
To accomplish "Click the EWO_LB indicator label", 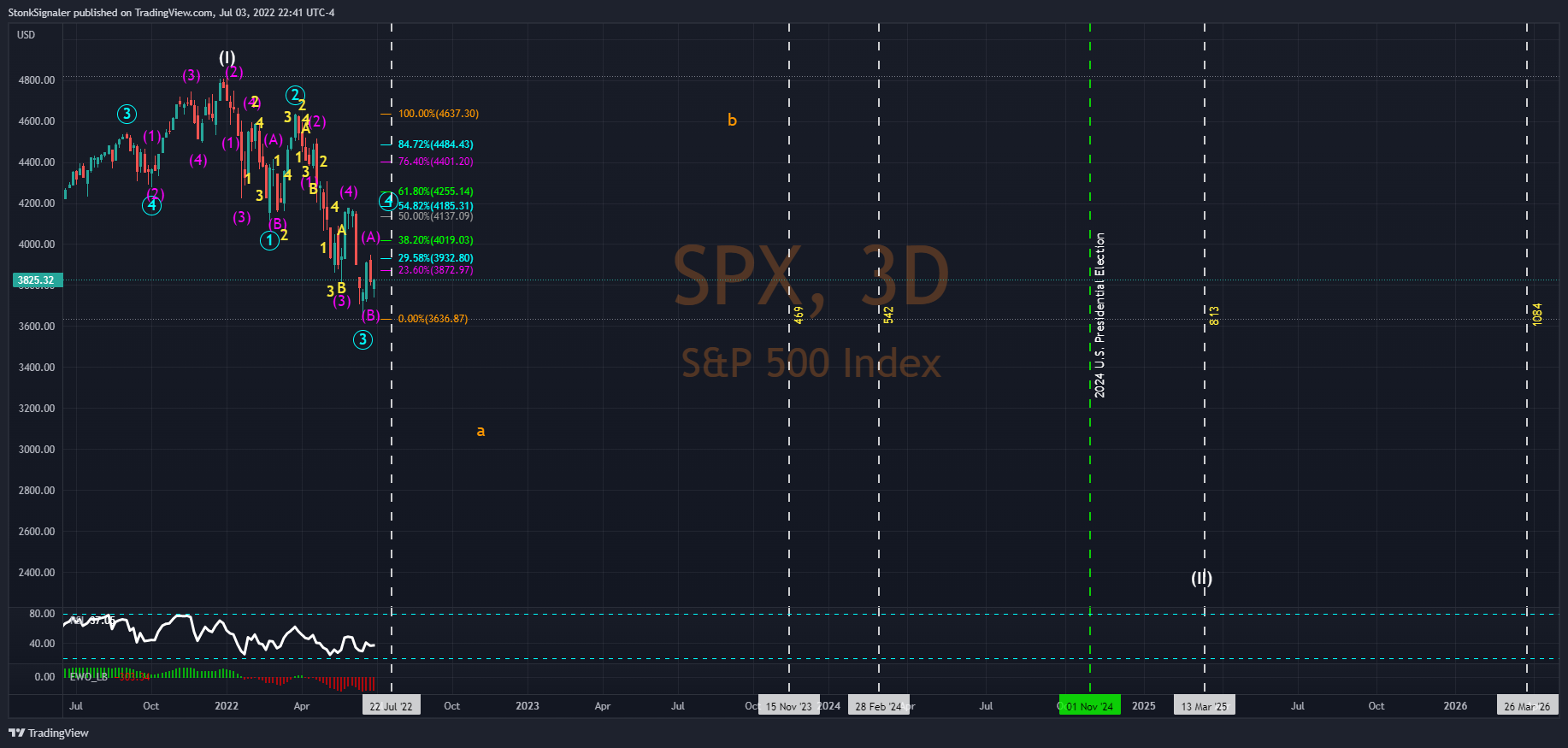I will point(88,677).
